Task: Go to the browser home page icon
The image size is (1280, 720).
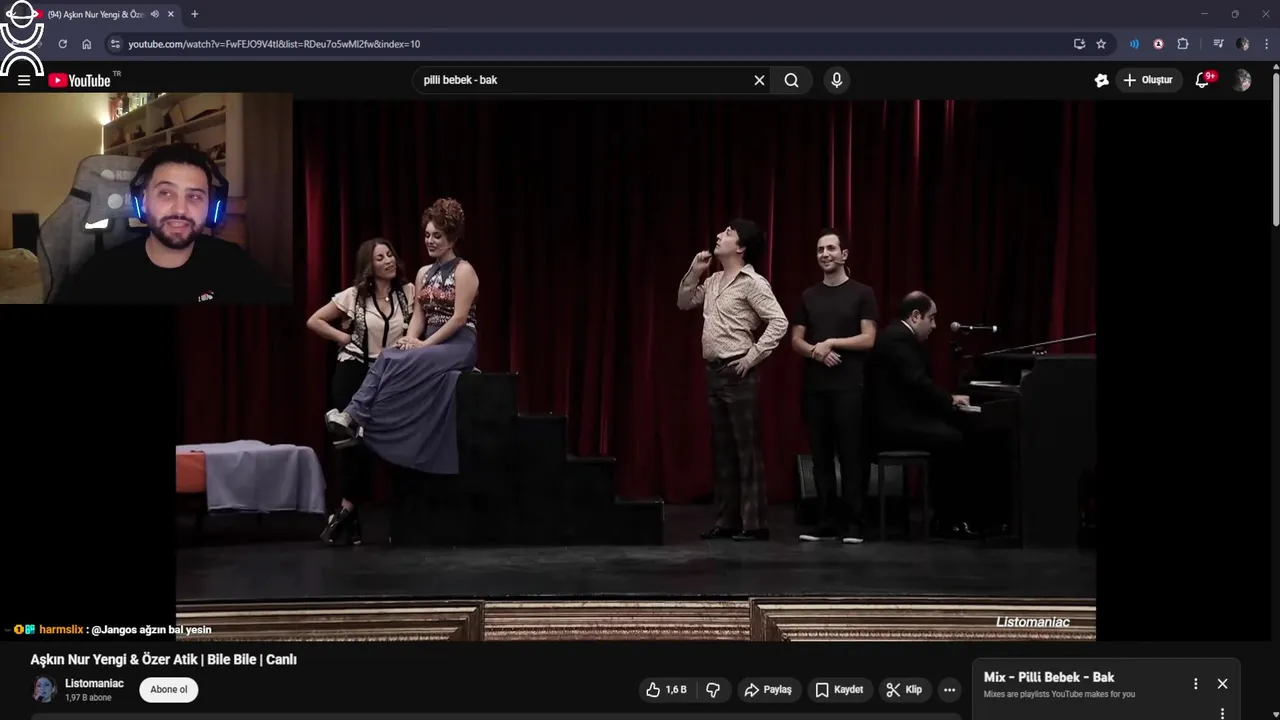Action: click(x=87, y=44)
